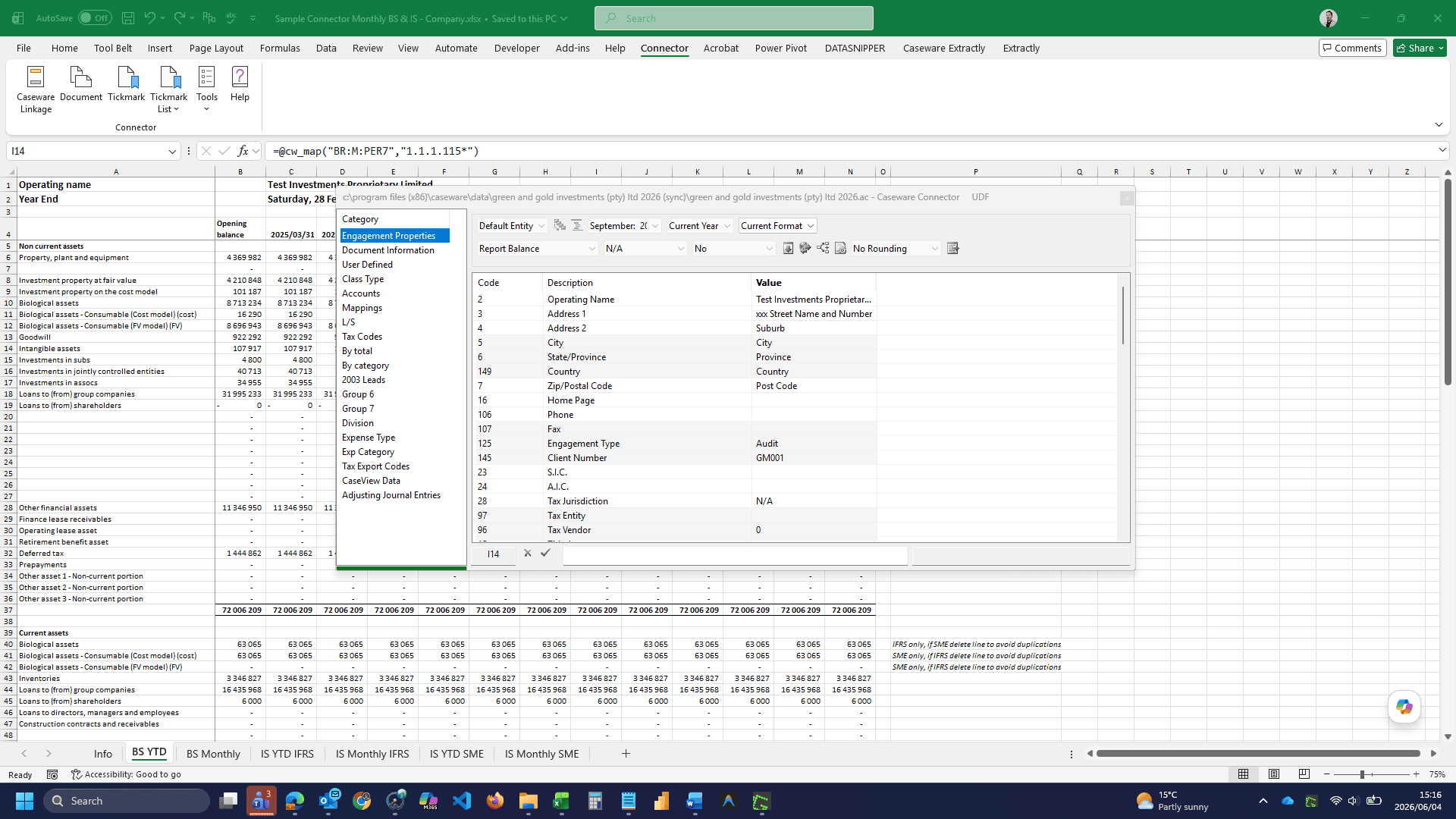Screen dimensions: 1456x819
Task: Click the list export icon after No Rounding
Action: 953,248
